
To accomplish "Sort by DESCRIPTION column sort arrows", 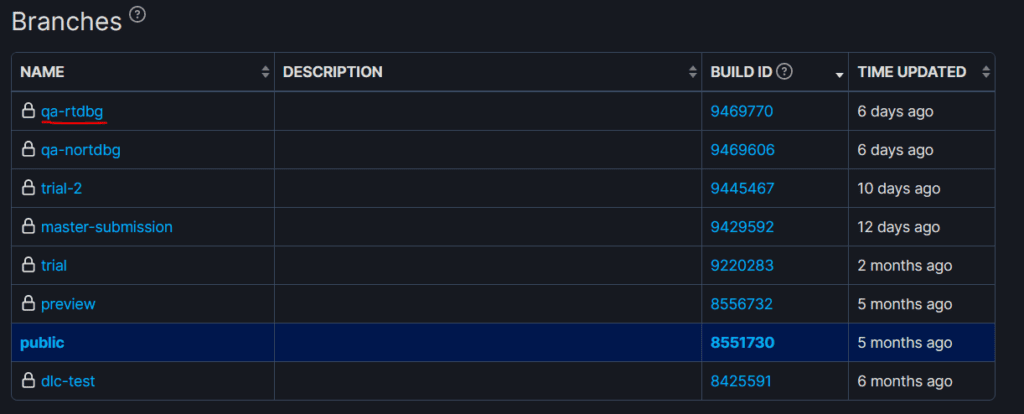I will [693, 72].
